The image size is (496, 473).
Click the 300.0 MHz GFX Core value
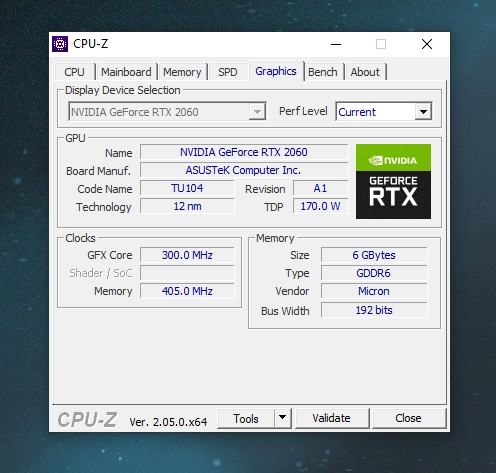[x=187, y=255]
